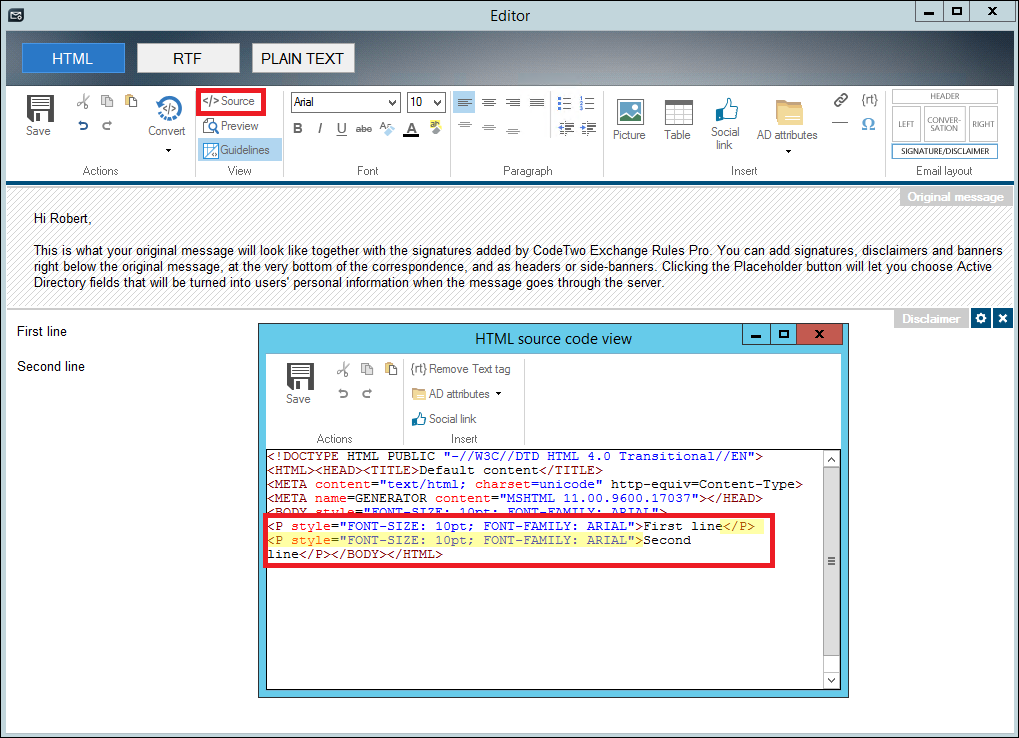The width and height of the screenshot is (1019, 738).
Task: Toggle Underline formatting button
Action: click(341, 128)
